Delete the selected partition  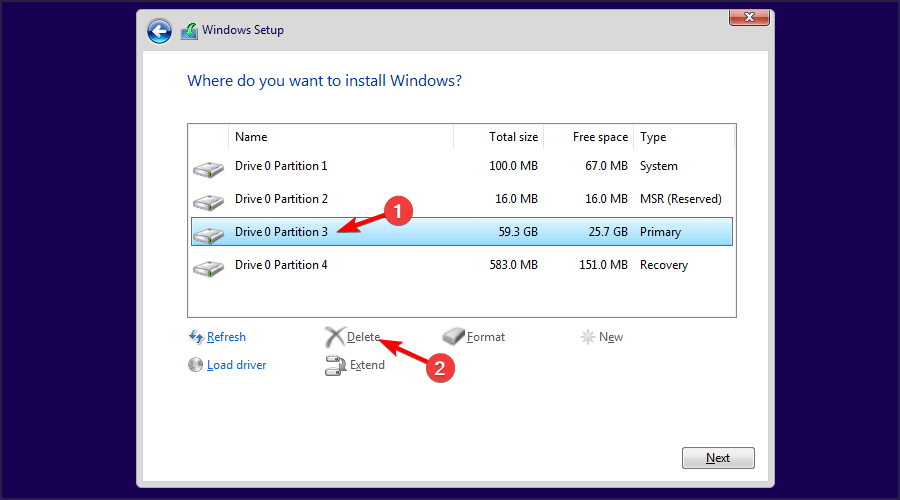click(363, 337)
